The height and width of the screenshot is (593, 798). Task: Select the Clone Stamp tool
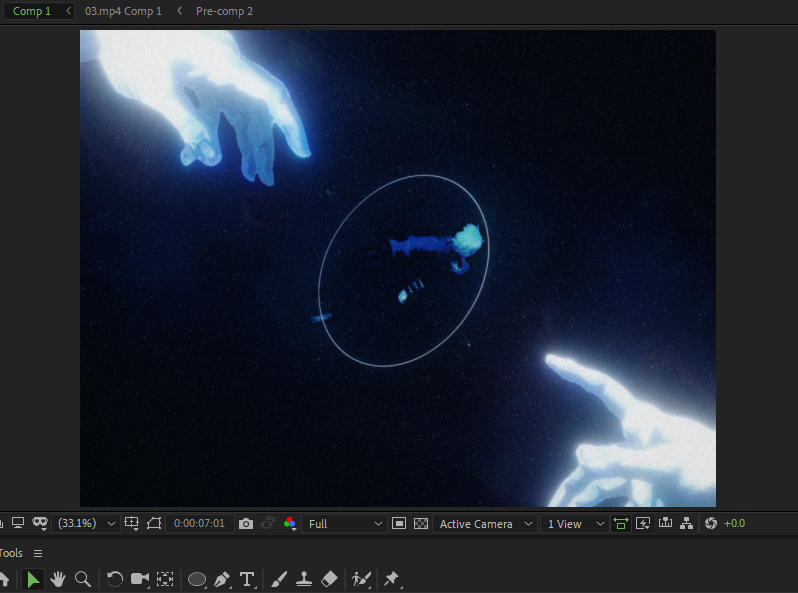pyautogui.click(x=304, y=579)
